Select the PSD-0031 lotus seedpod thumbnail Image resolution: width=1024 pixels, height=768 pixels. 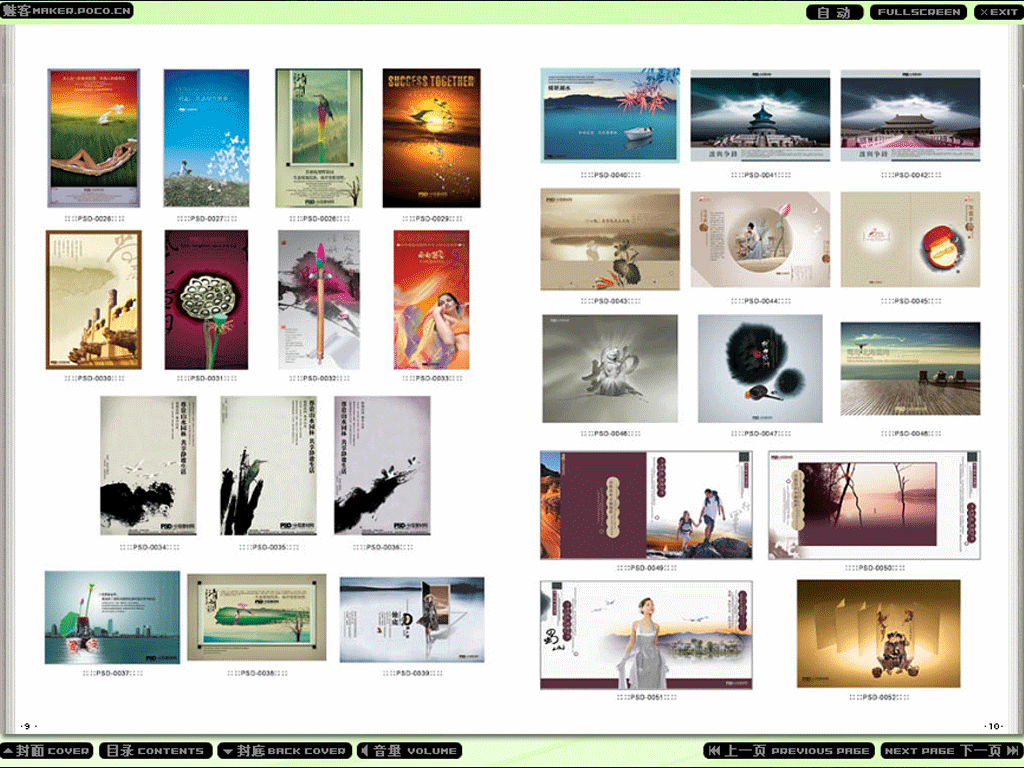tap(206, 300)
